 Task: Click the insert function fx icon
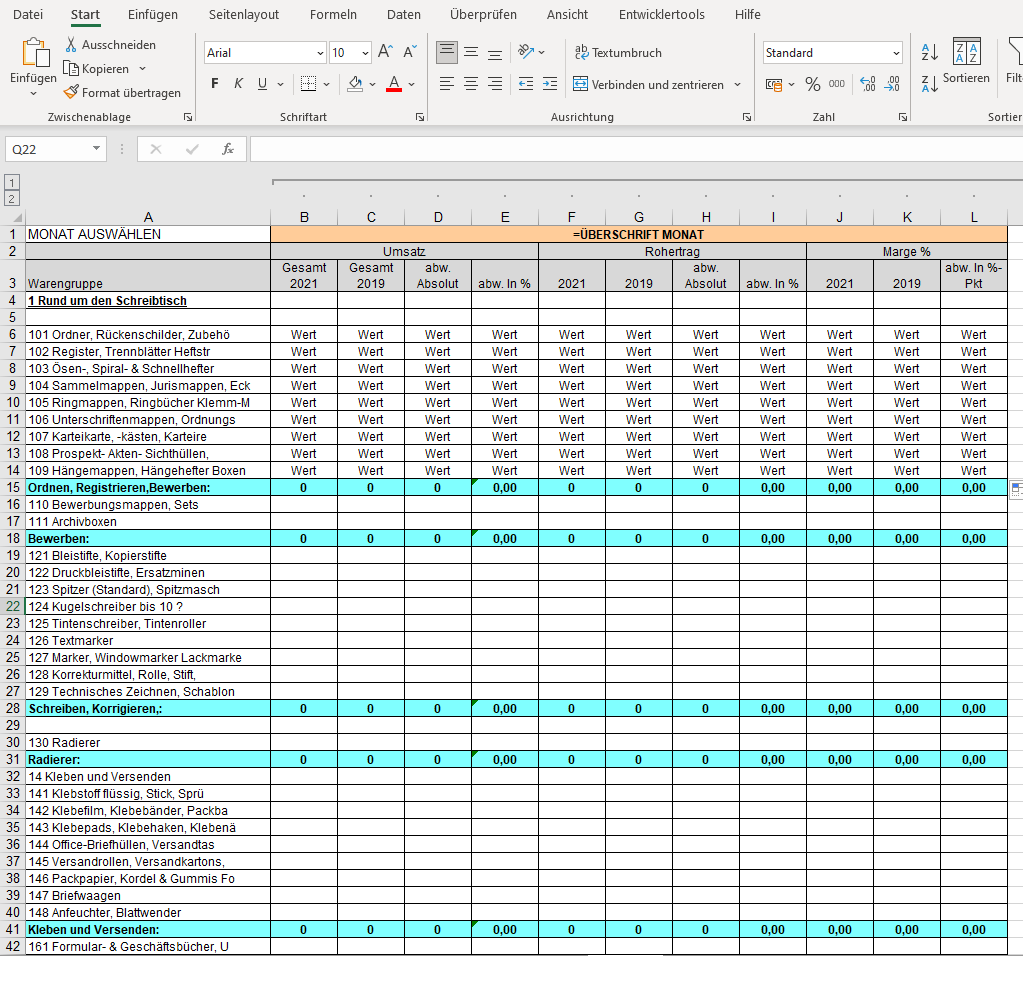[228, 149]
